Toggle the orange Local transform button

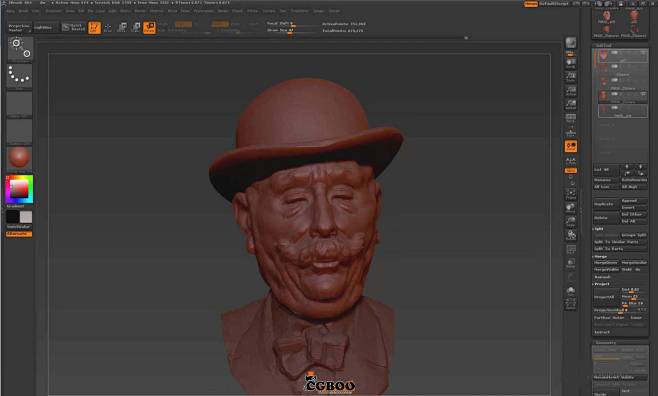coord(571,146)
